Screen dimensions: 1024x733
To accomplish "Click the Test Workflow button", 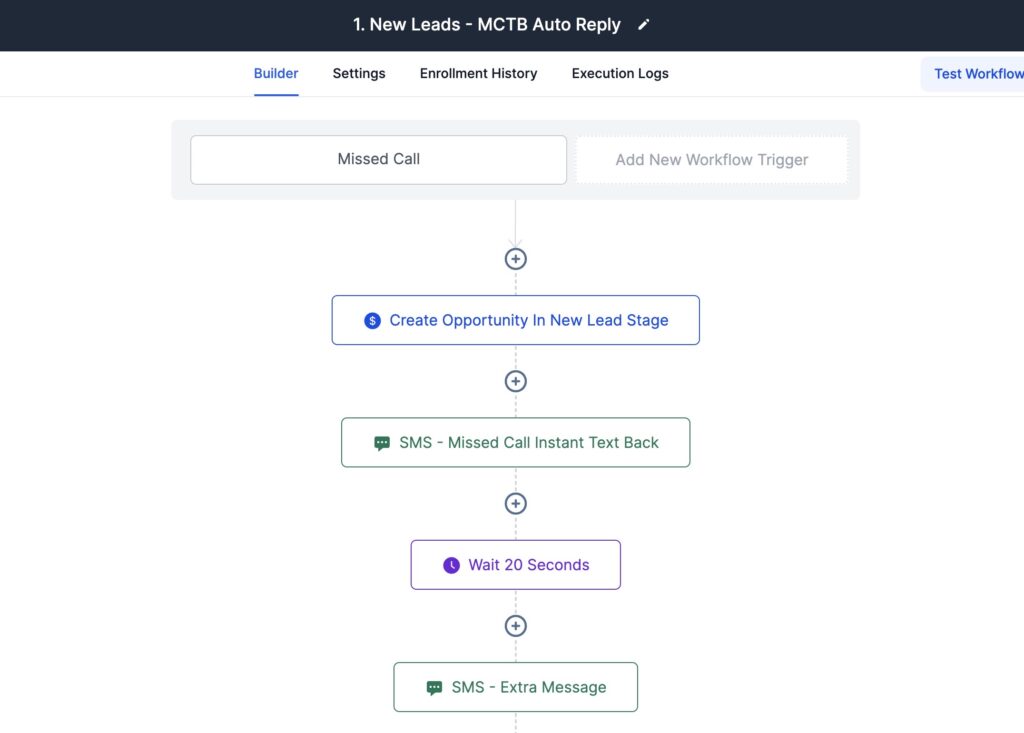I will (977, 74).
